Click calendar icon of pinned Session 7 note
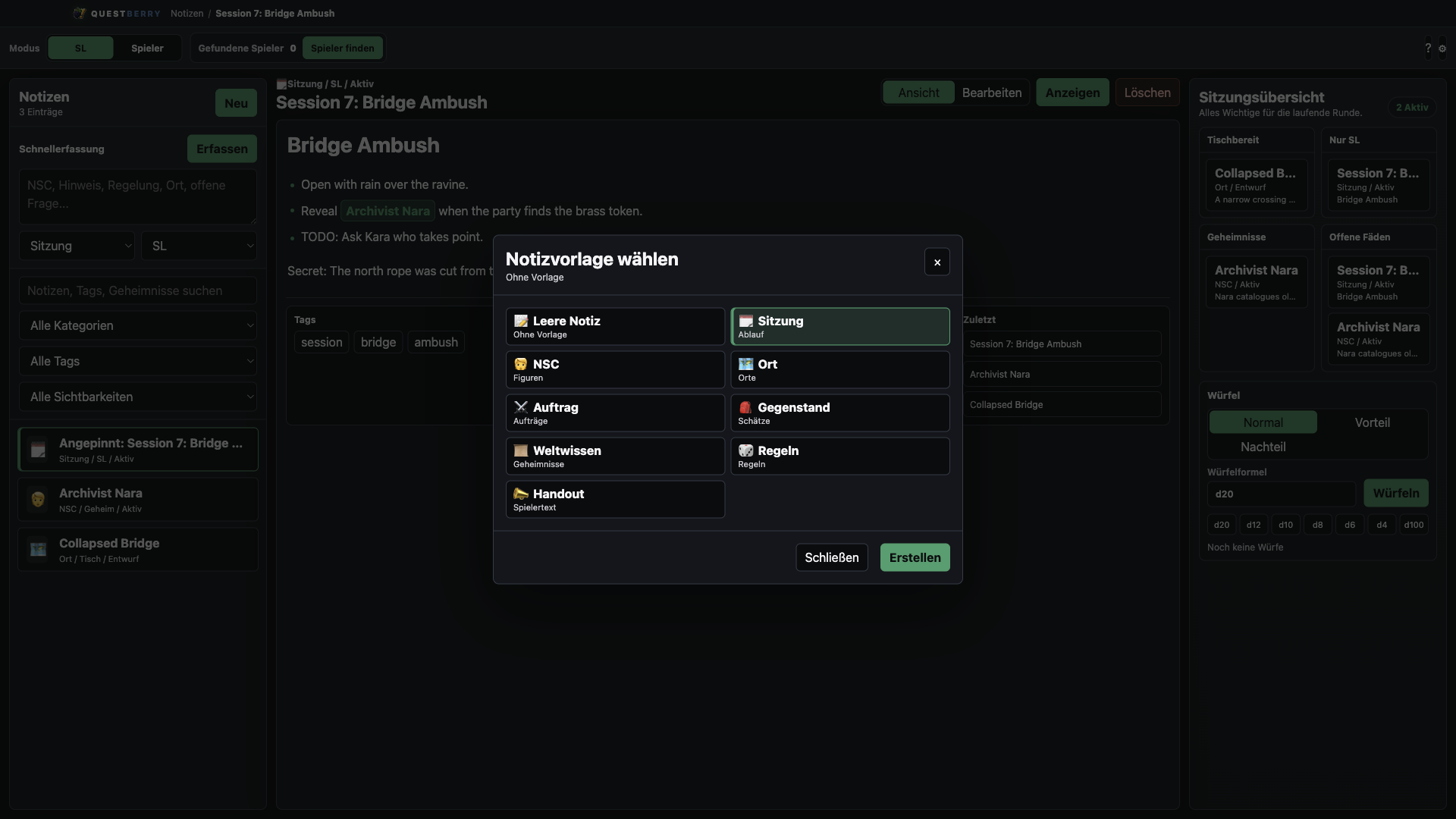The width and height of the screenshot is (1456, 819). [x=38, y=450]
